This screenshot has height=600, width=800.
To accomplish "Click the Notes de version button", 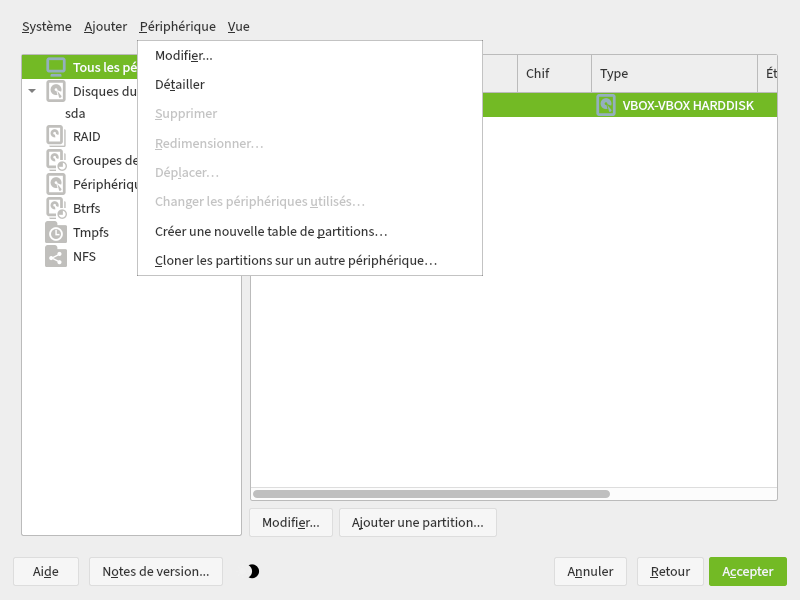I will pos(155,571).
